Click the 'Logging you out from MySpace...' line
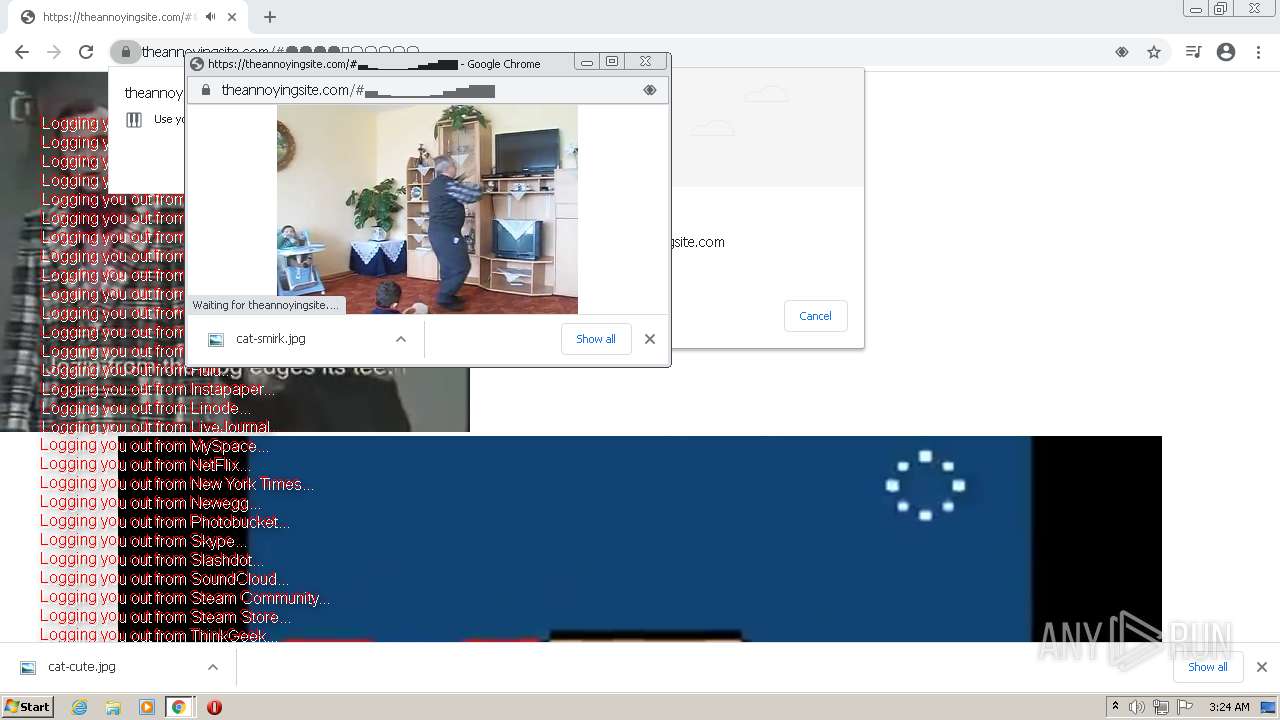The height and width of the screenshot is (720, 1280). pos(155,446)
